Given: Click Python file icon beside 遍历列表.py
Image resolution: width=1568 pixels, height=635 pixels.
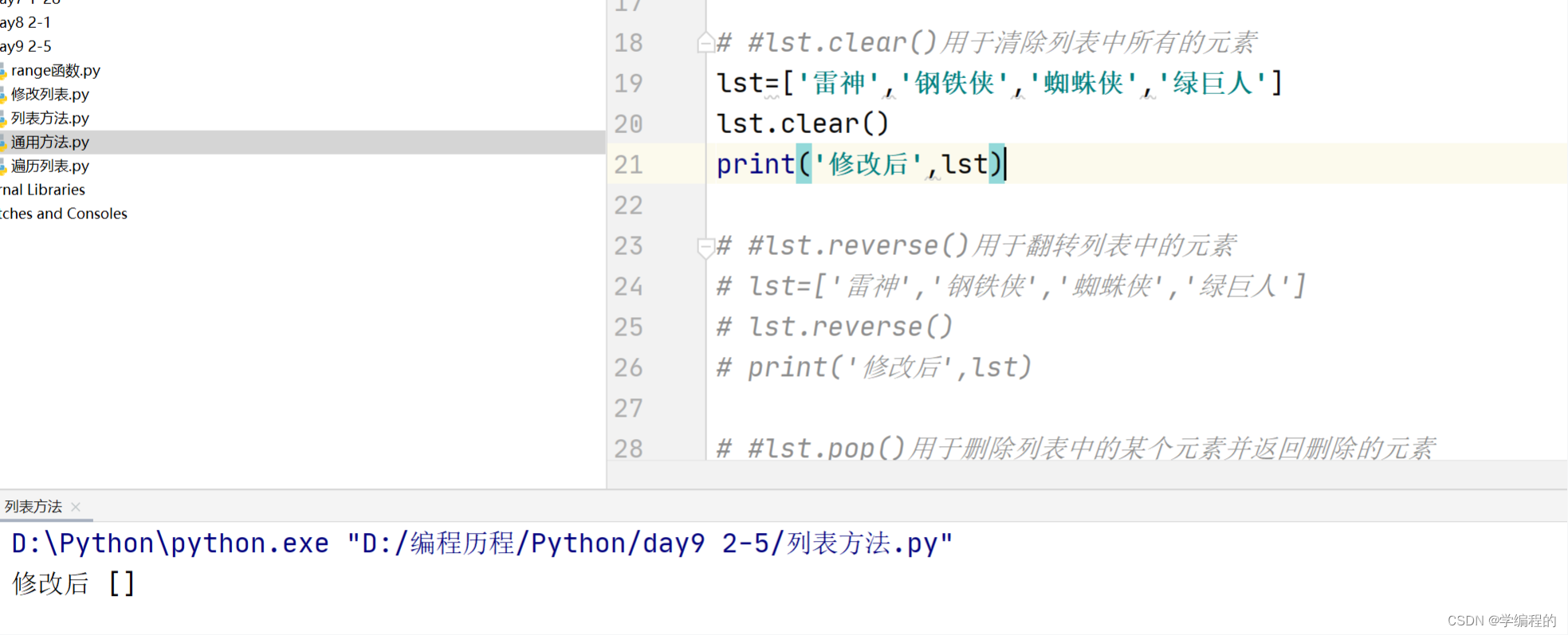Looking at the screenshot, I should (3, 167).
